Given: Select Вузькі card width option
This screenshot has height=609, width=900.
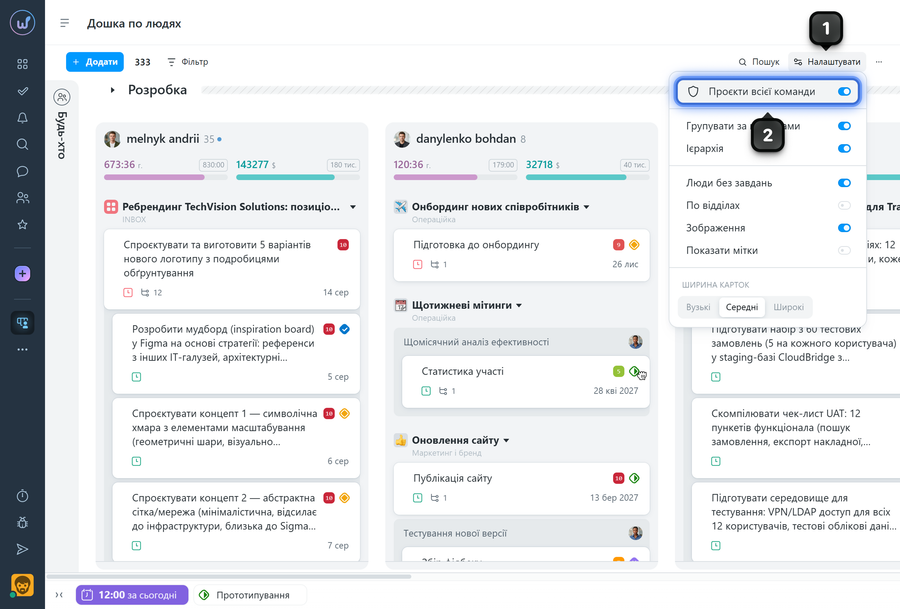Looking at the screenshot, I should coord(698,307).
